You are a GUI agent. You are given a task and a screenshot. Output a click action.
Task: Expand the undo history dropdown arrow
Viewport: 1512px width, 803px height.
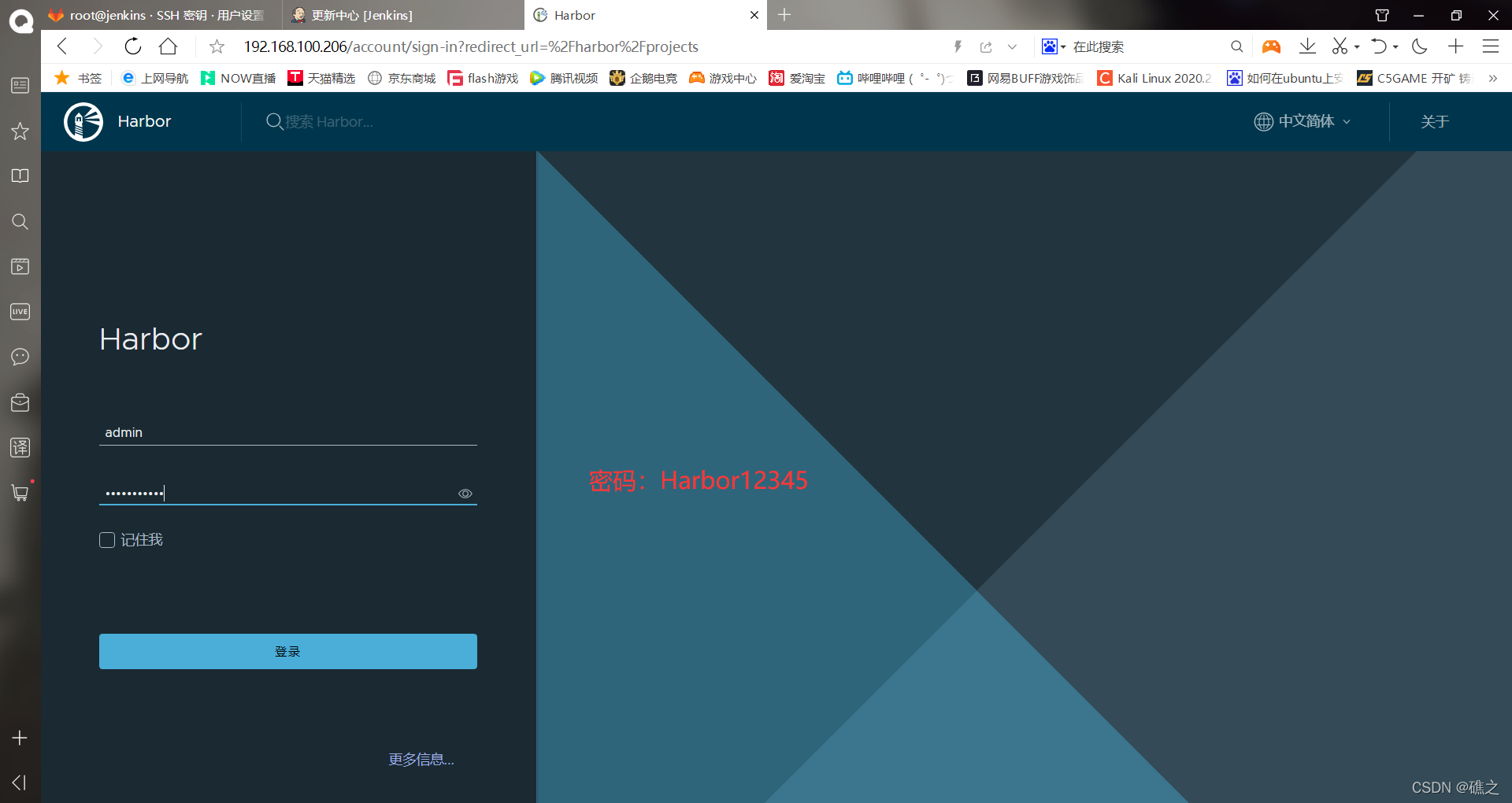(1395, 47)
